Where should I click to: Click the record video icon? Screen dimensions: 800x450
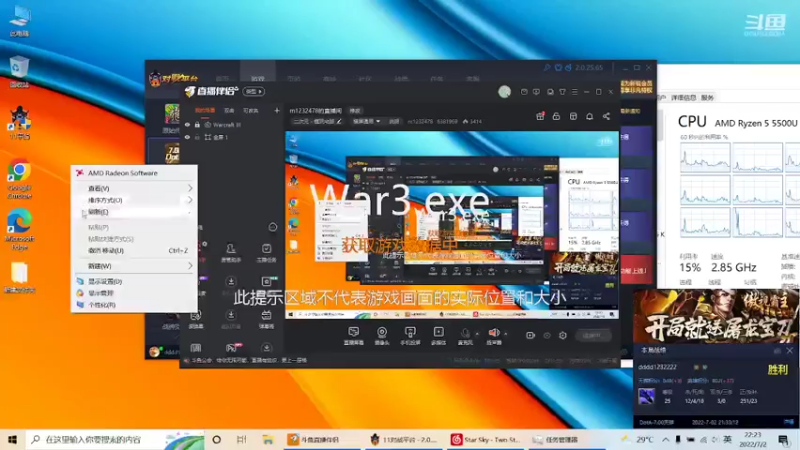(x=531, y=335)
